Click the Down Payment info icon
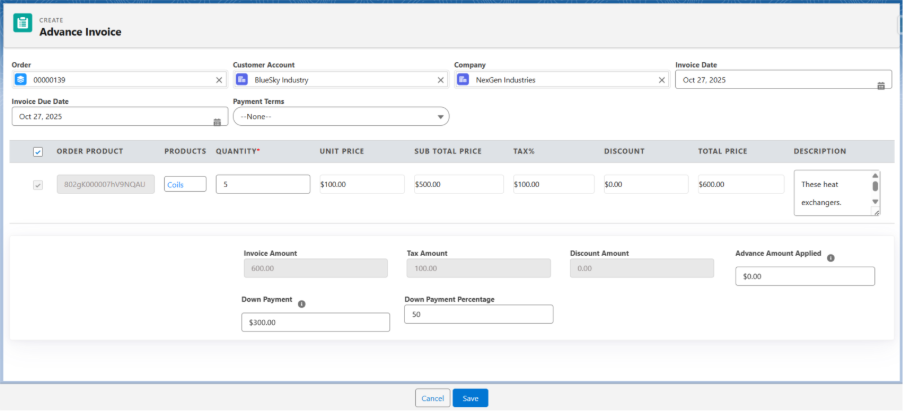Image resolution: width=903 pixels, height=411 pixels. point(302,303)
